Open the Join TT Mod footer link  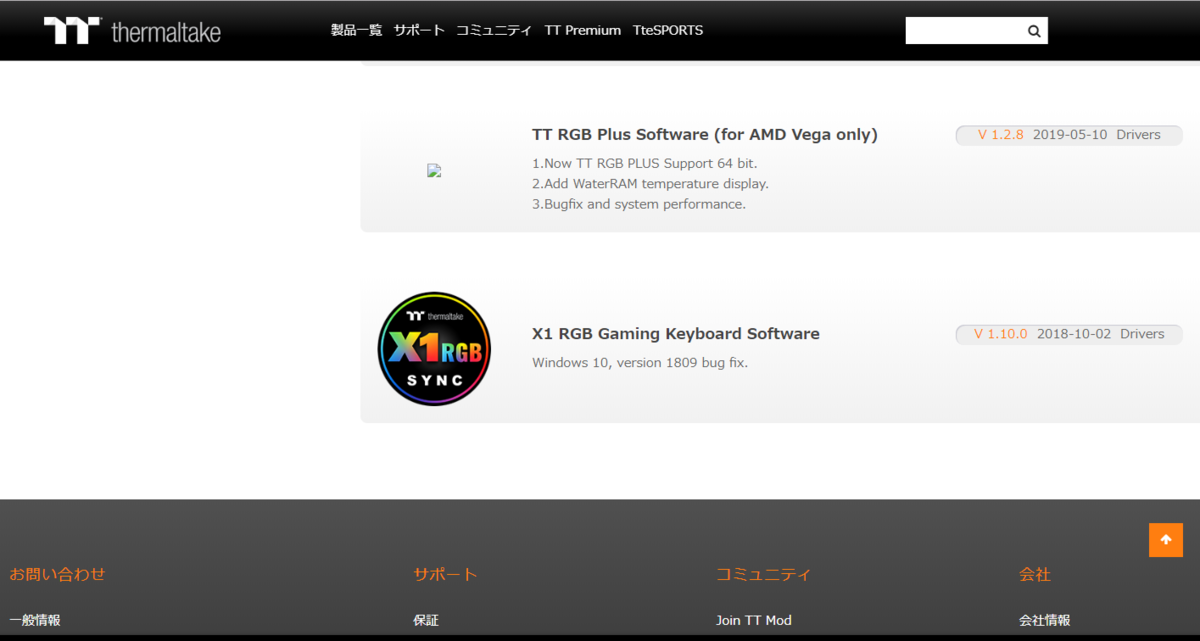coord(754,620)
